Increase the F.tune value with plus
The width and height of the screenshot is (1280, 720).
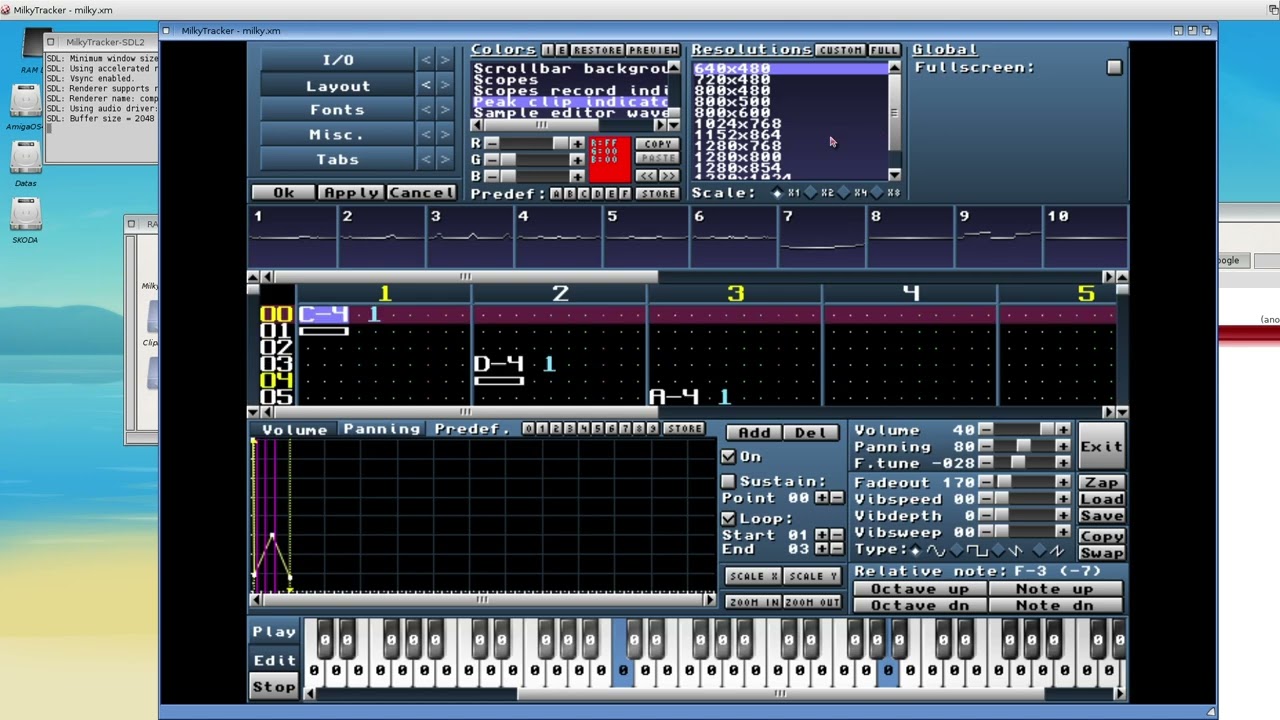pos(1062,463)
